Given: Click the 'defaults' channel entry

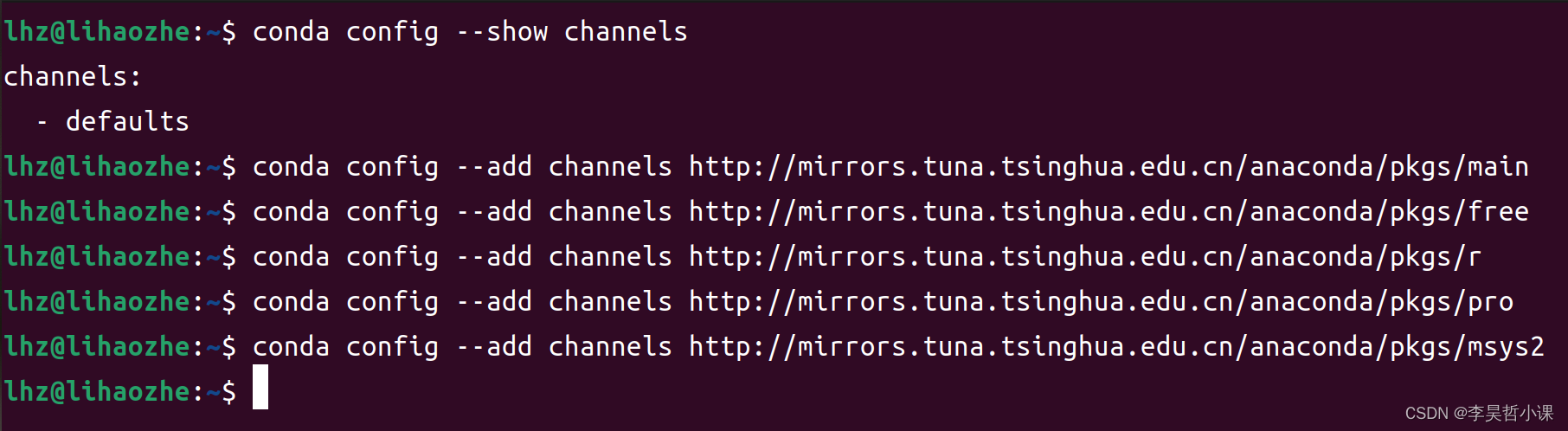Looking at the screenshot, I should click(x=127, y=122).
